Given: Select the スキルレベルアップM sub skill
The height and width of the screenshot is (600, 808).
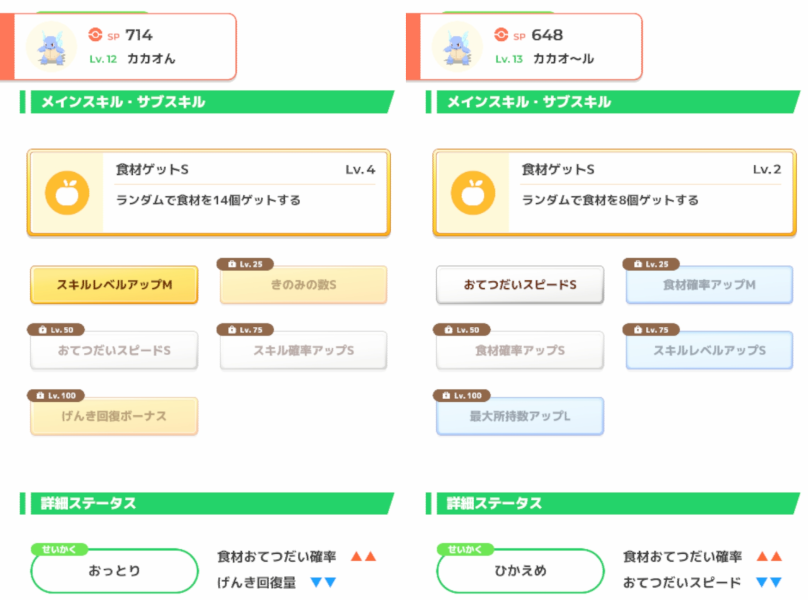Looking at the screenshot, I should pos(114,285).
